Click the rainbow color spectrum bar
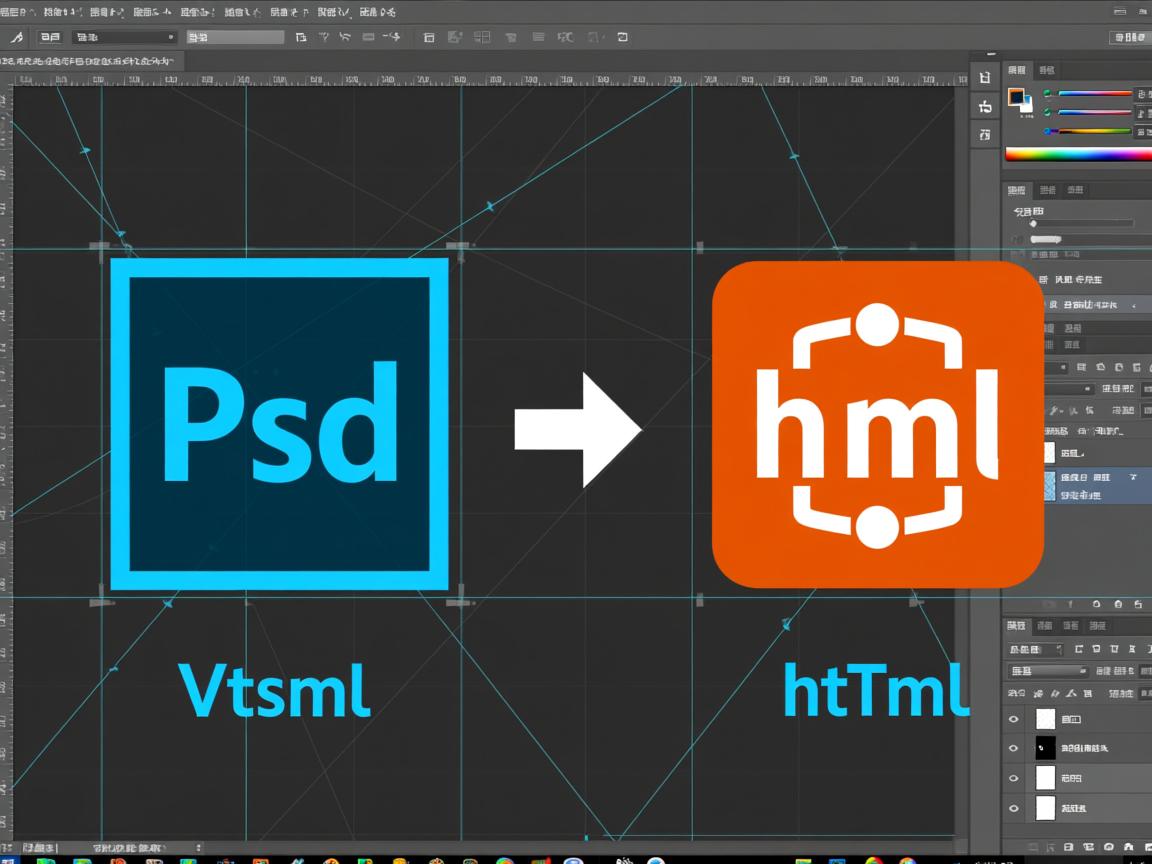The image size is (1152, 864). (x=1078, y=154)
